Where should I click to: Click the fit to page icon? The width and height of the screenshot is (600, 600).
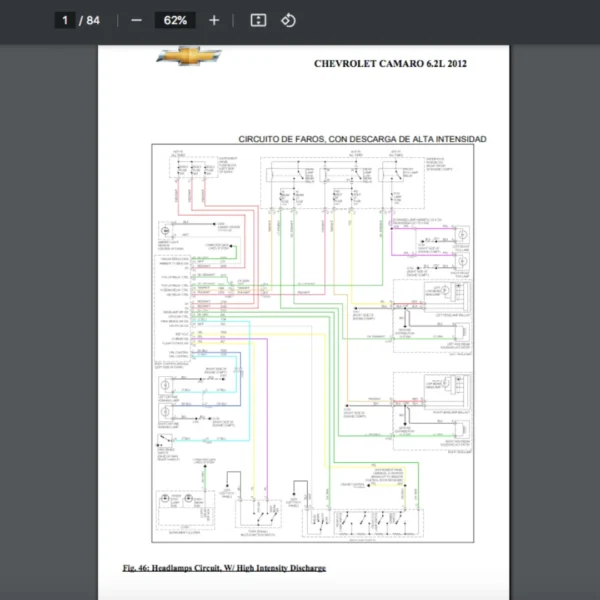coord(258,20)
